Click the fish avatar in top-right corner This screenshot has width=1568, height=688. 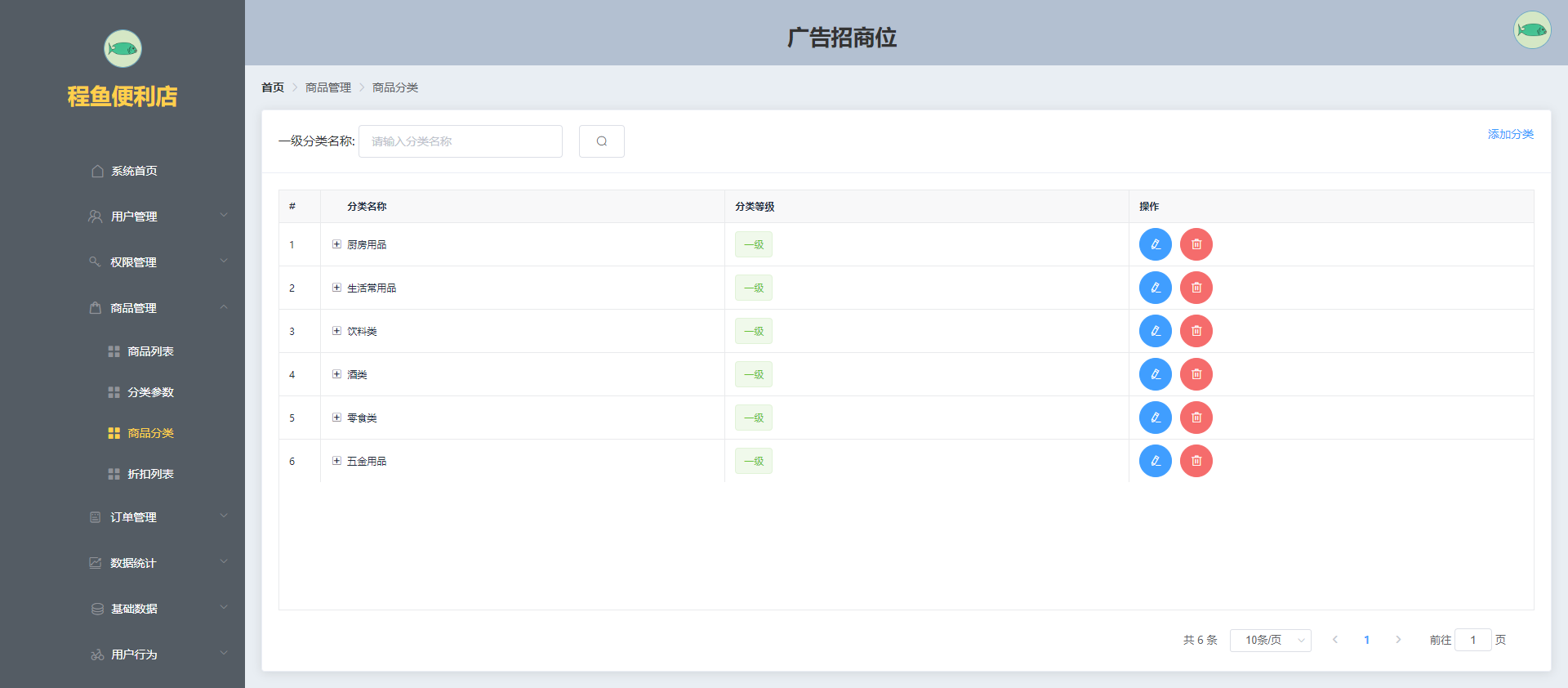click(x=1531, y=30)
